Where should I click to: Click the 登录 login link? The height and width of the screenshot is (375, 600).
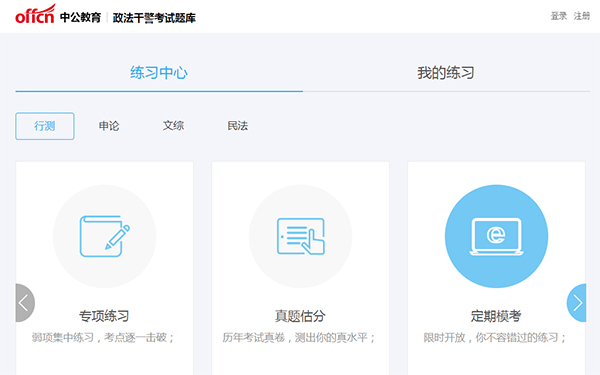[558, 16]
